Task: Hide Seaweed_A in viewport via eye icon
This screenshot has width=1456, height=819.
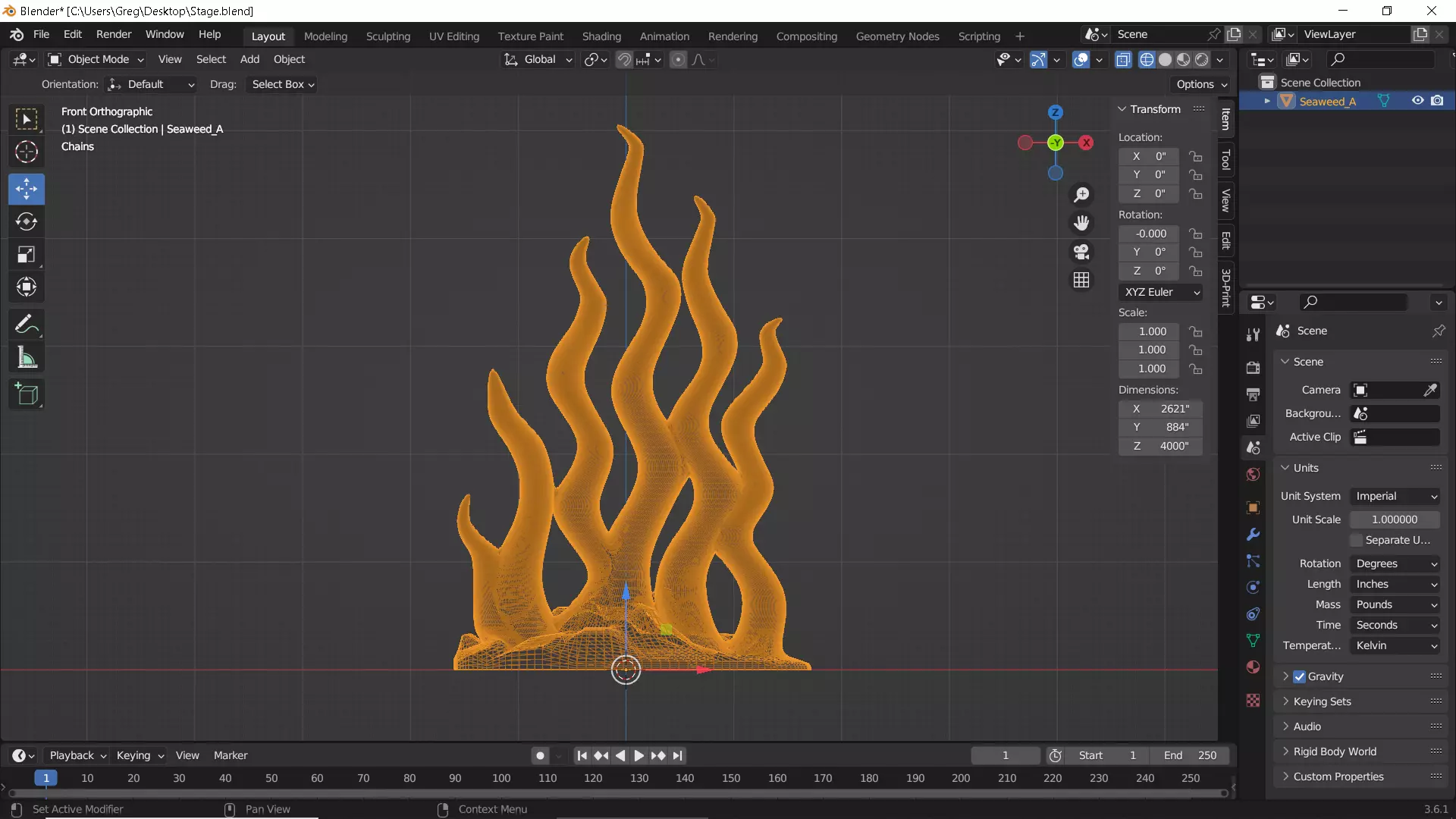Action: tap(1417, 101)
